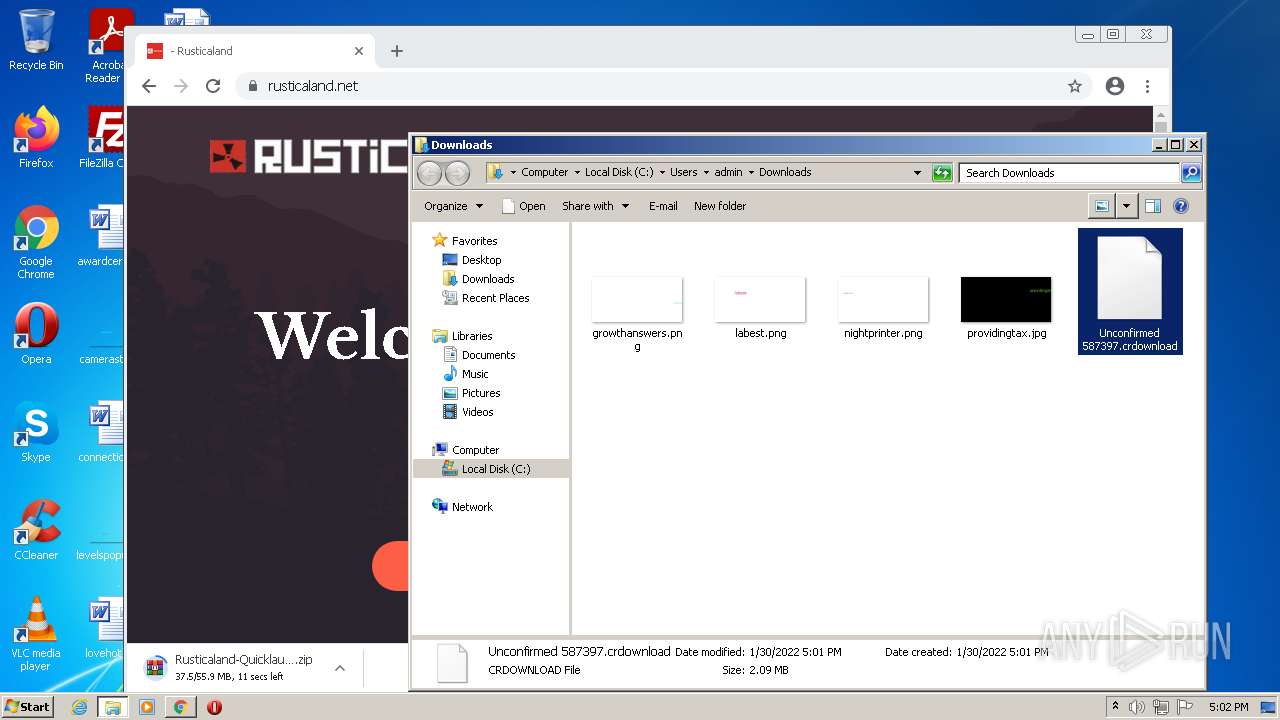Click the Chrome taskbar button
This screenshot has height=720, width=1280.
click(180, 707)
